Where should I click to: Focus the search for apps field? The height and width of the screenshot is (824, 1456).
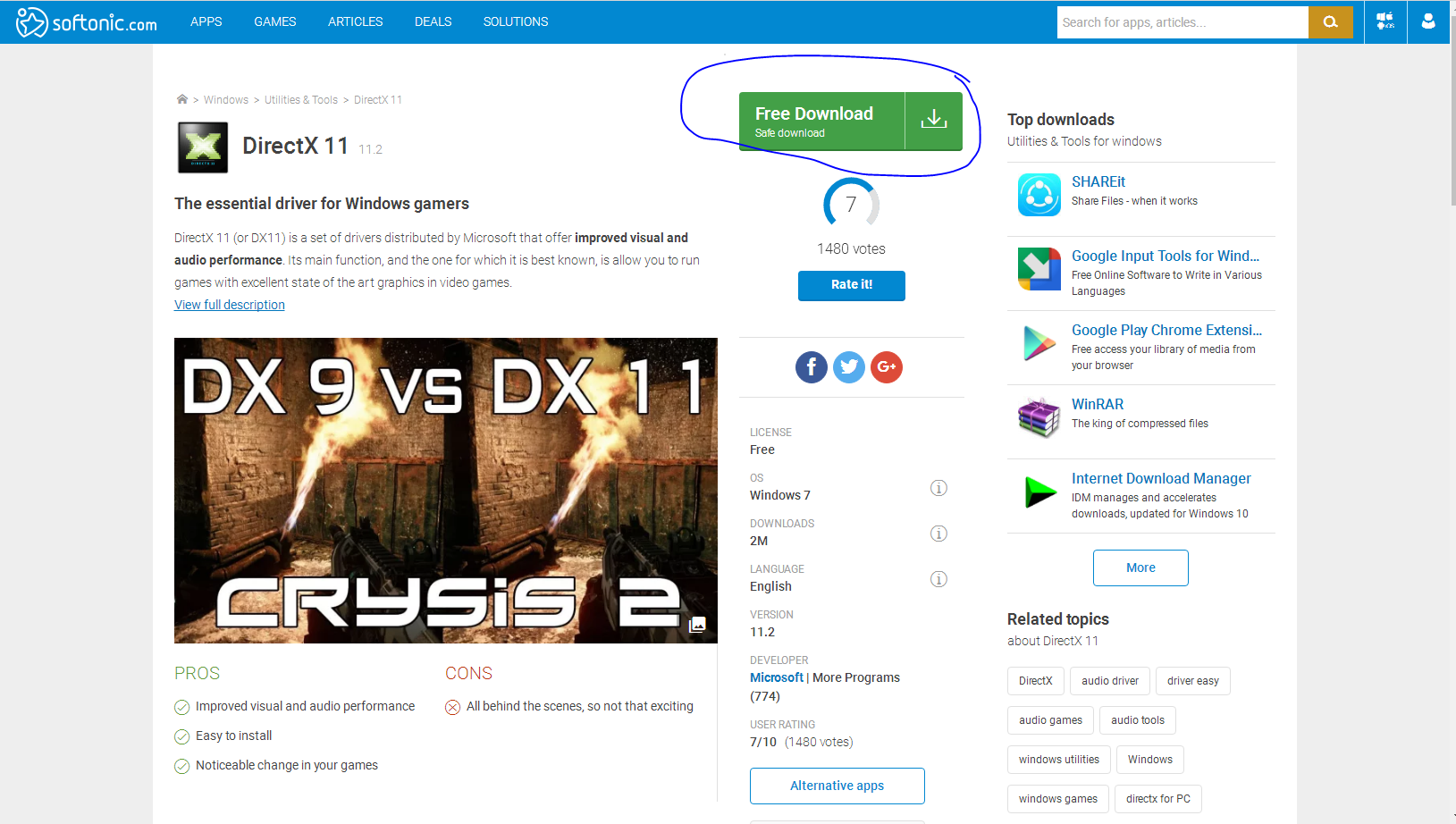[x=1182, y=22]
